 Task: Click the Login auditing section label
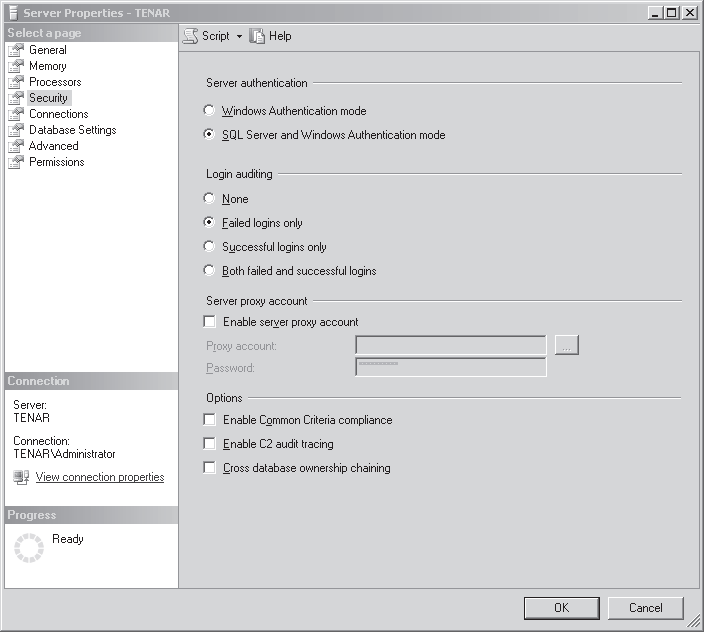(239, 174)
